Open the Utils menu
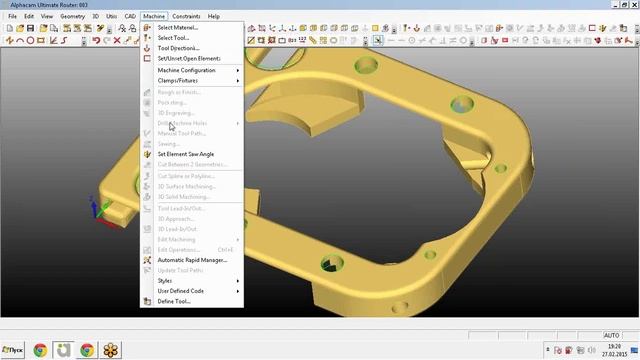 pos(112,16)
